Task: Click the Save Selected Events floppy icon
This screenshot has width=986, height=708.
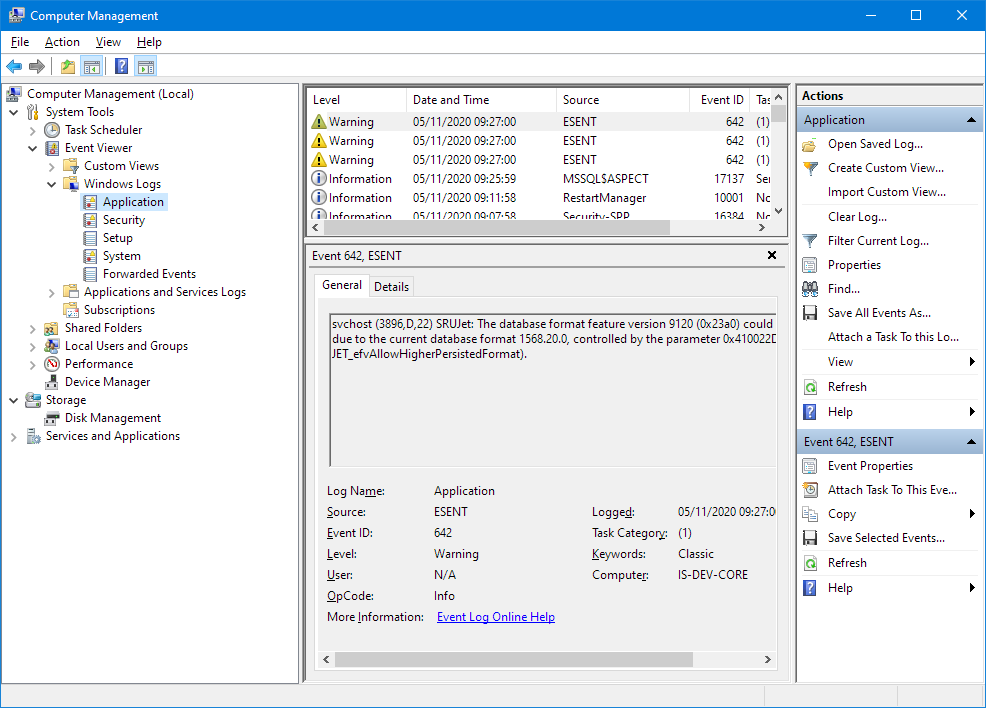Action: 810,538
